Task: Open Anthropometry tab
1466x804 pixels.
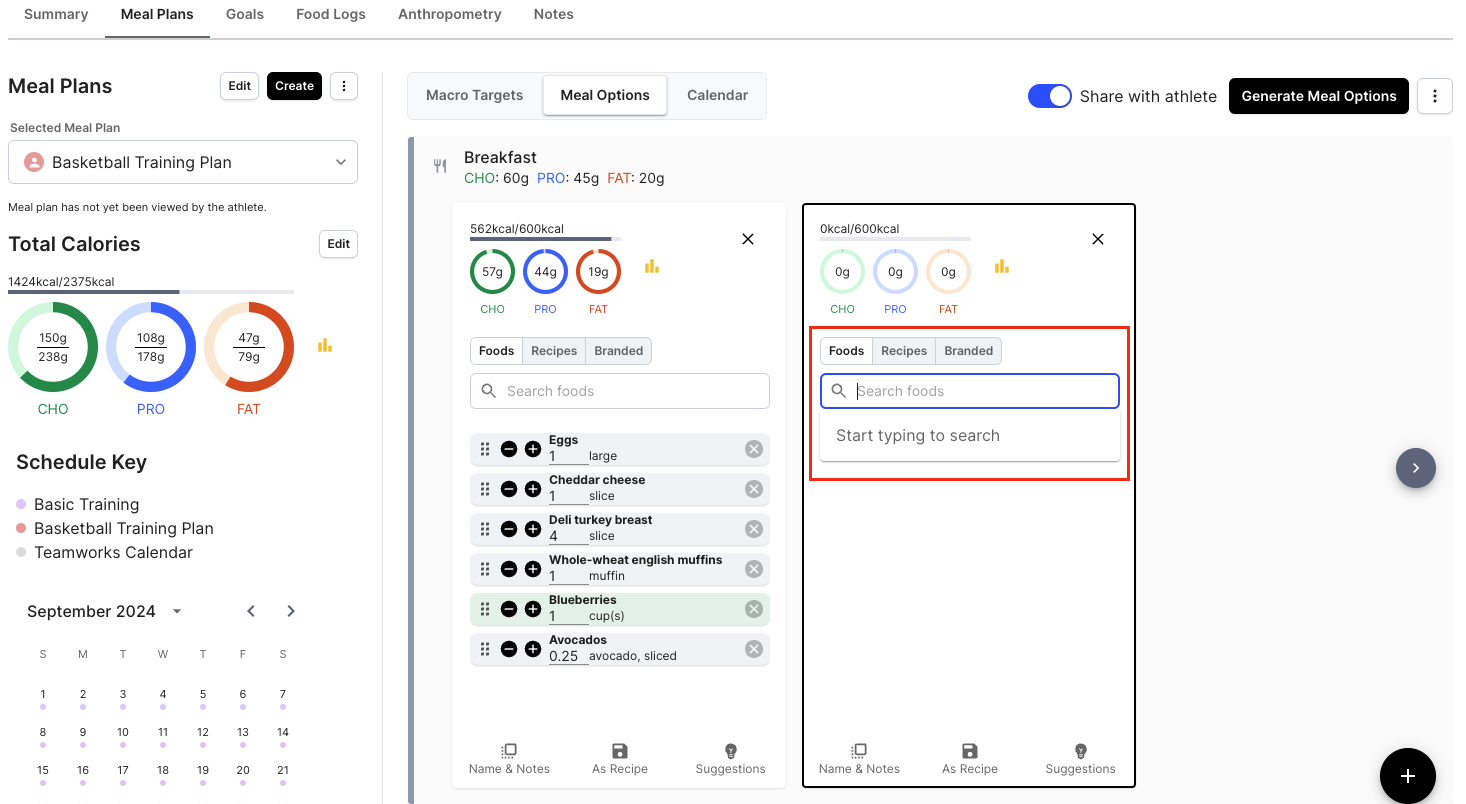Action: click(x=450, y=14)
